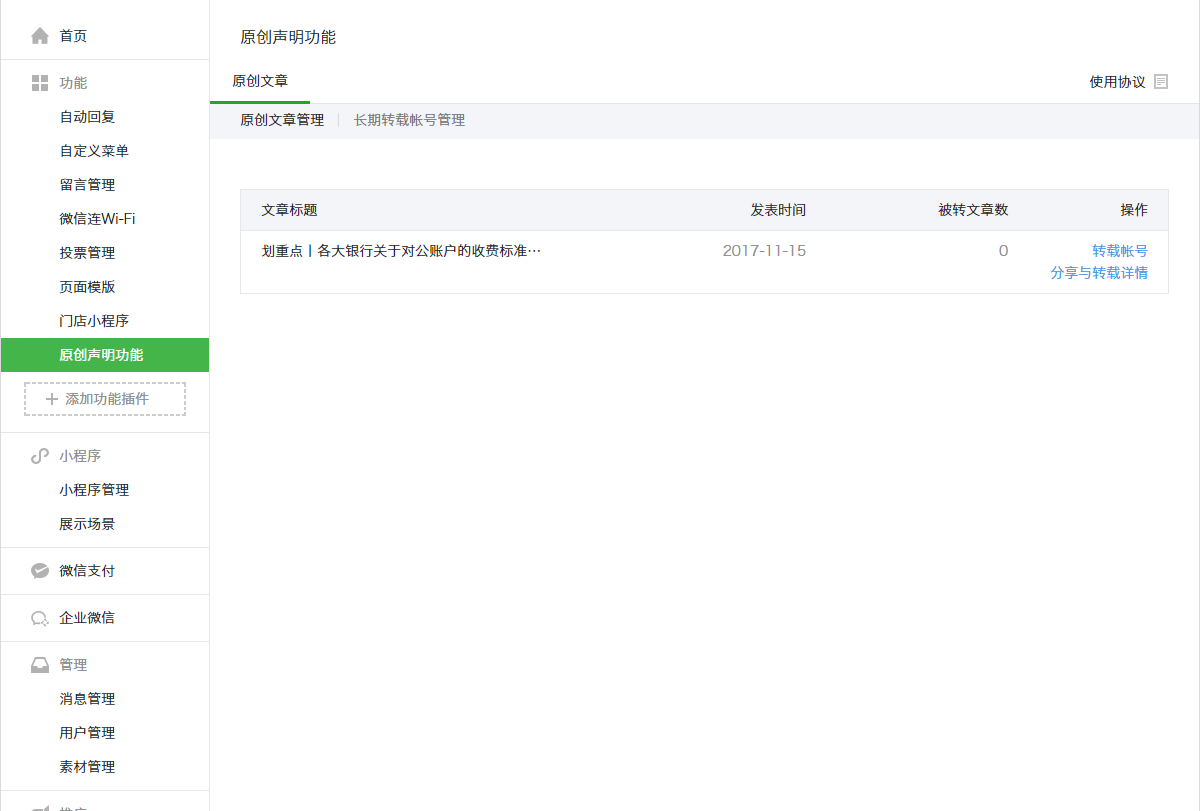This screenshot has width=1200, height=811.
Task: Open 展示场景 in the sidebar
Action: coord(87,524)
